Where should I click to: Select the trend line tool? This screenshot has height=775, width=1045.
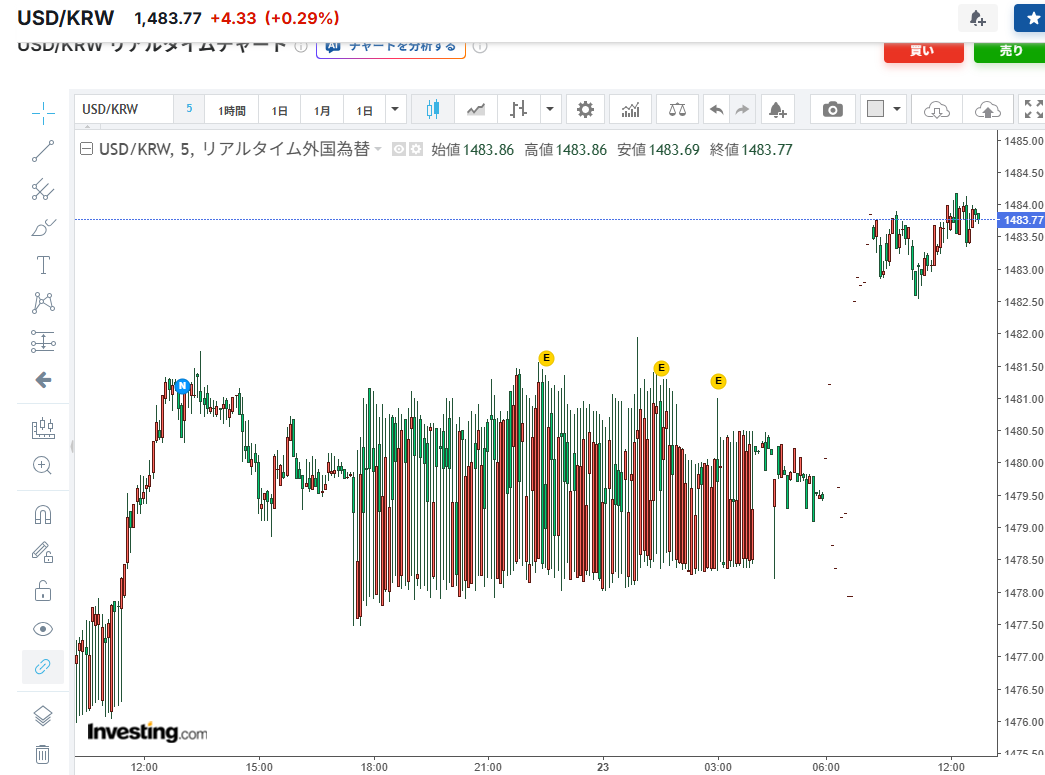coord(42,151)
